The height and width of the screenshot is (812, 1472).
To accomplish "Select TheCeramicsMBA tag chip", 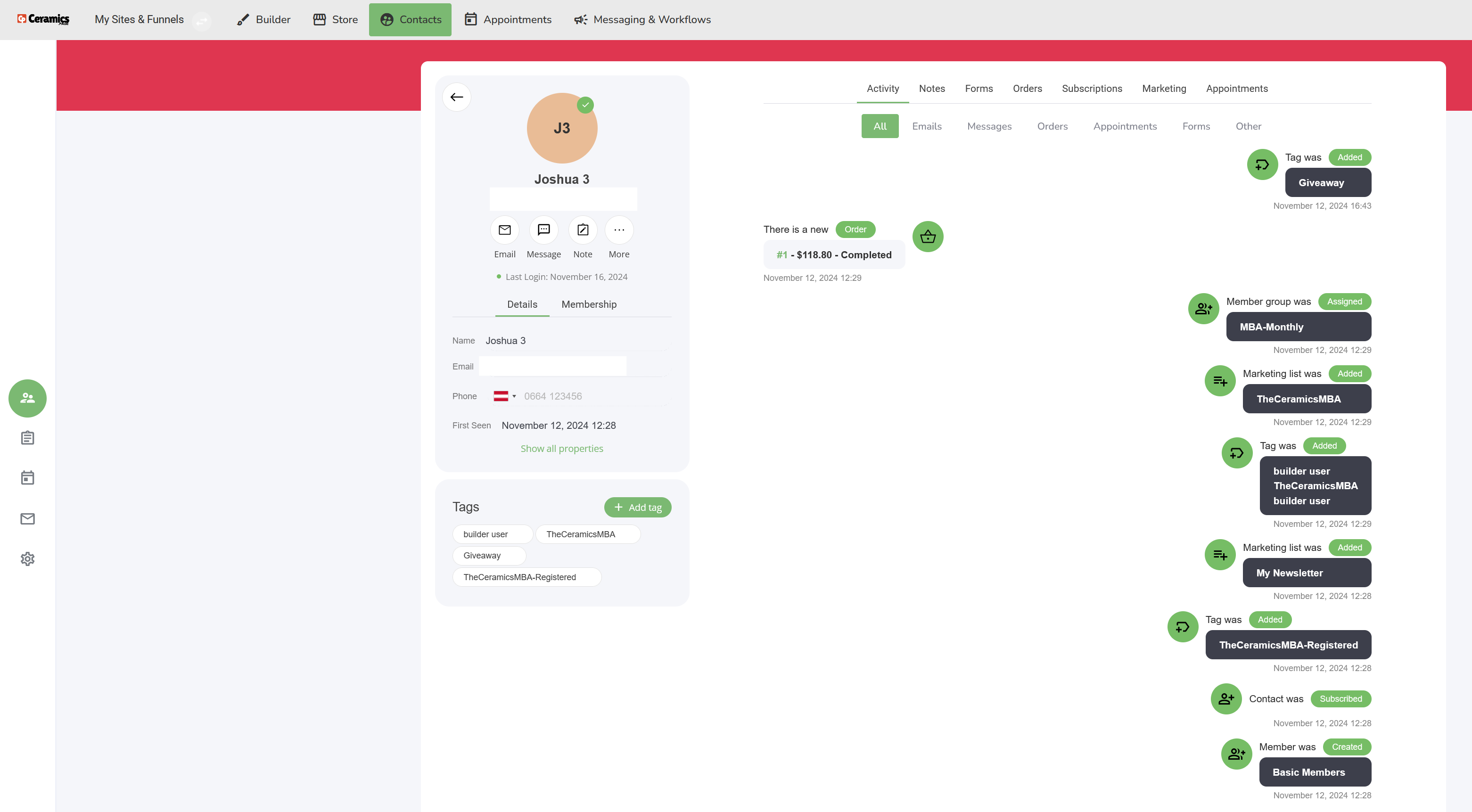I will (x=588, y=534).
